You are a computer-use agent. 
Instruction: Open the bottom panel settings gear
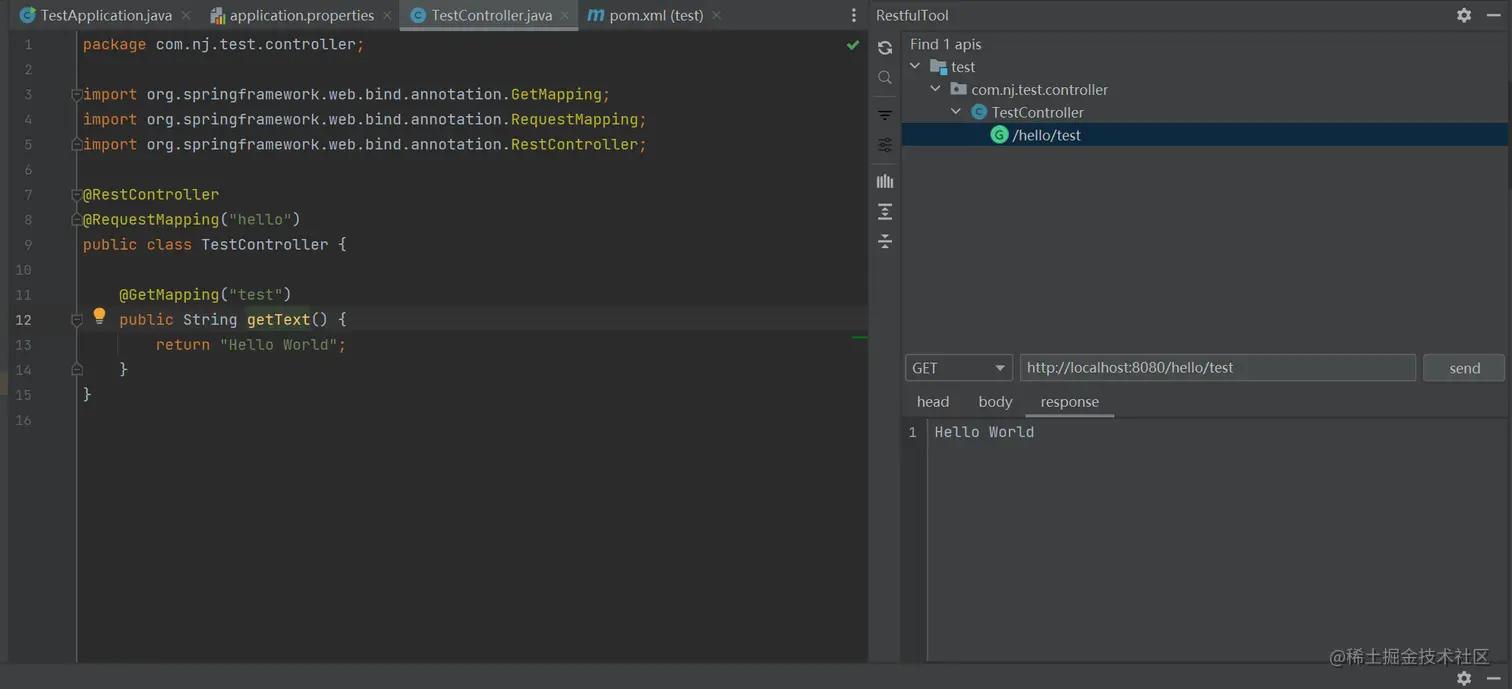1464,678
